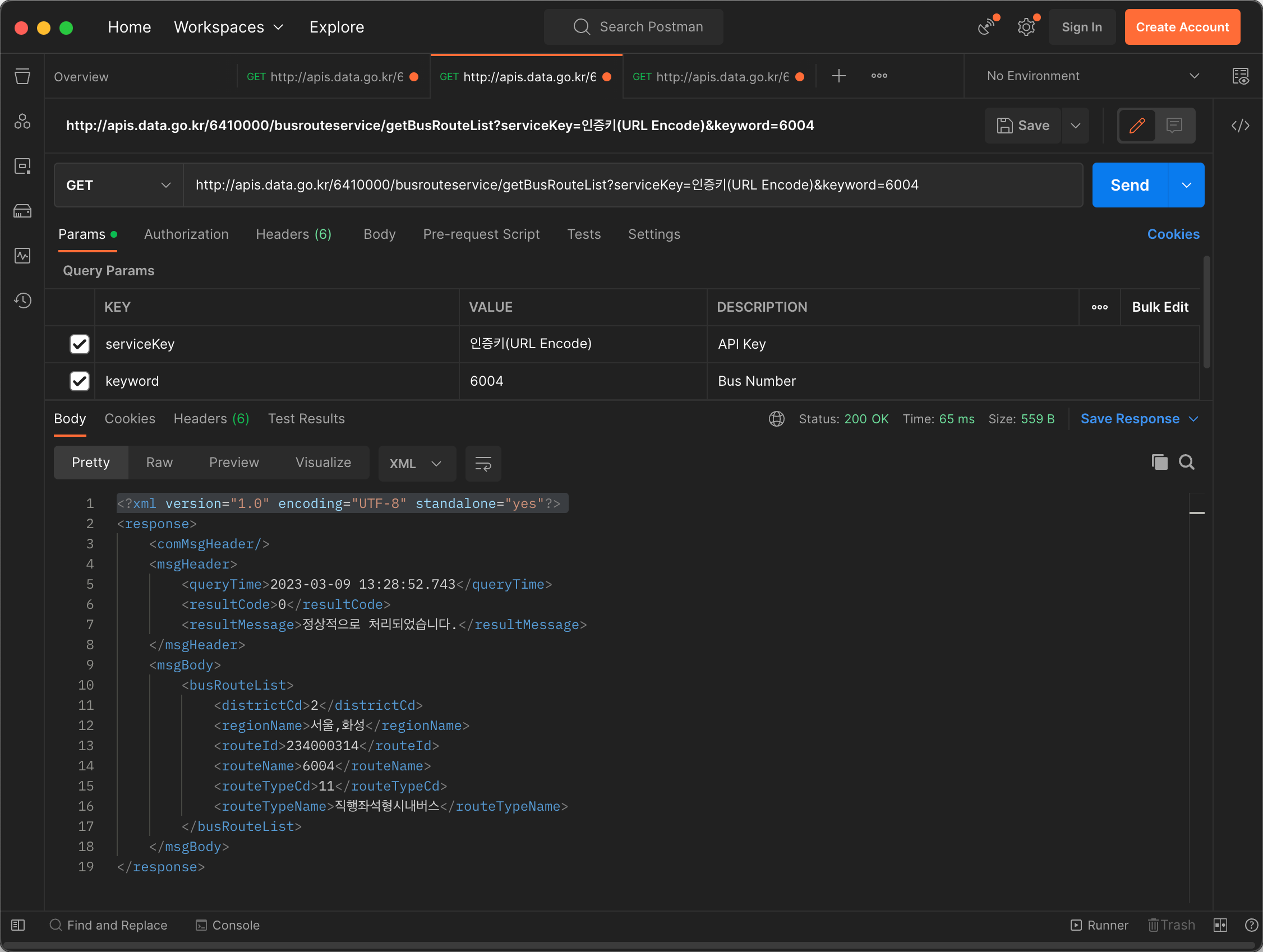
Task: Switch response view to Raw
Action: (x=159, y=463)
